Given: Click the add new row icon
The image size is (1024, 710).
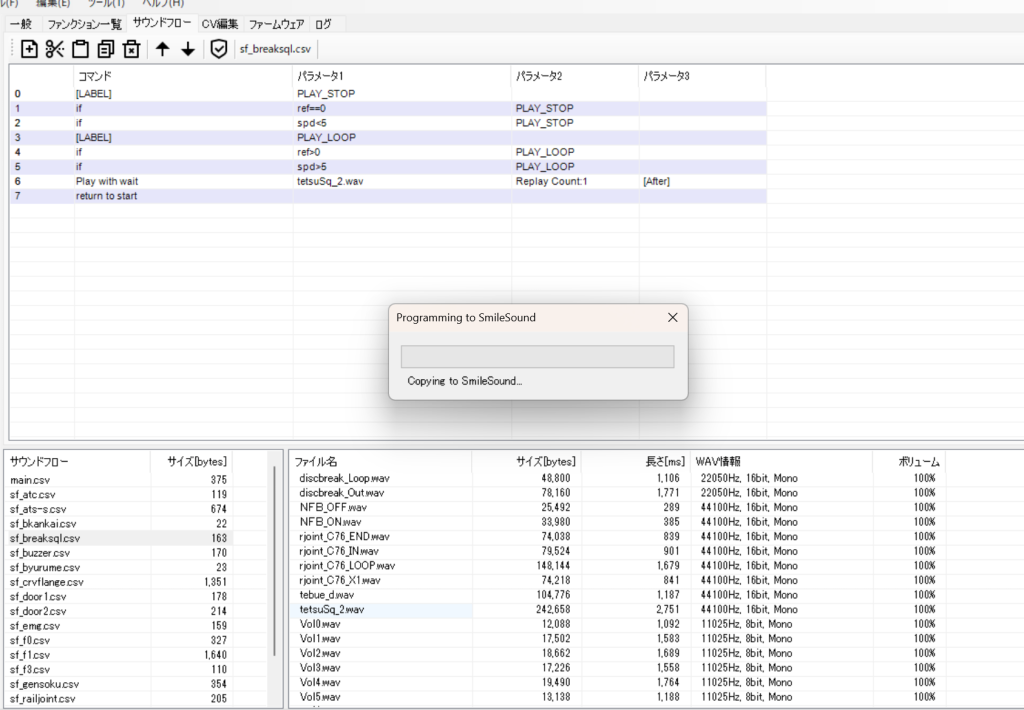Looking at the screenshot, I should [x=29, y=49].
